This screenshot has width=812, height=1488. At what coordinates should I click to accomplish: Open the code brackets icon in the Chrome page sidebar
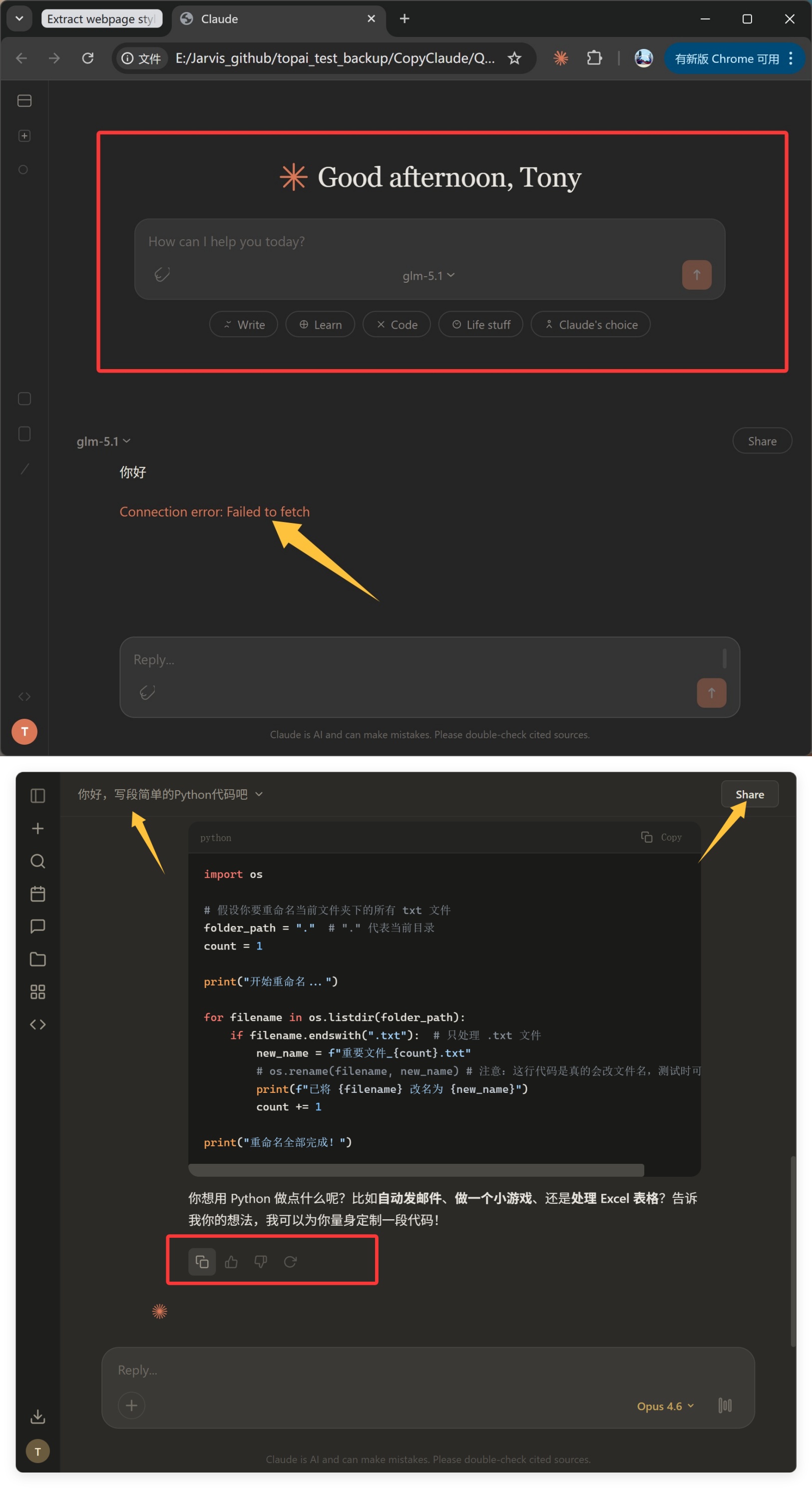pos(24,697)
